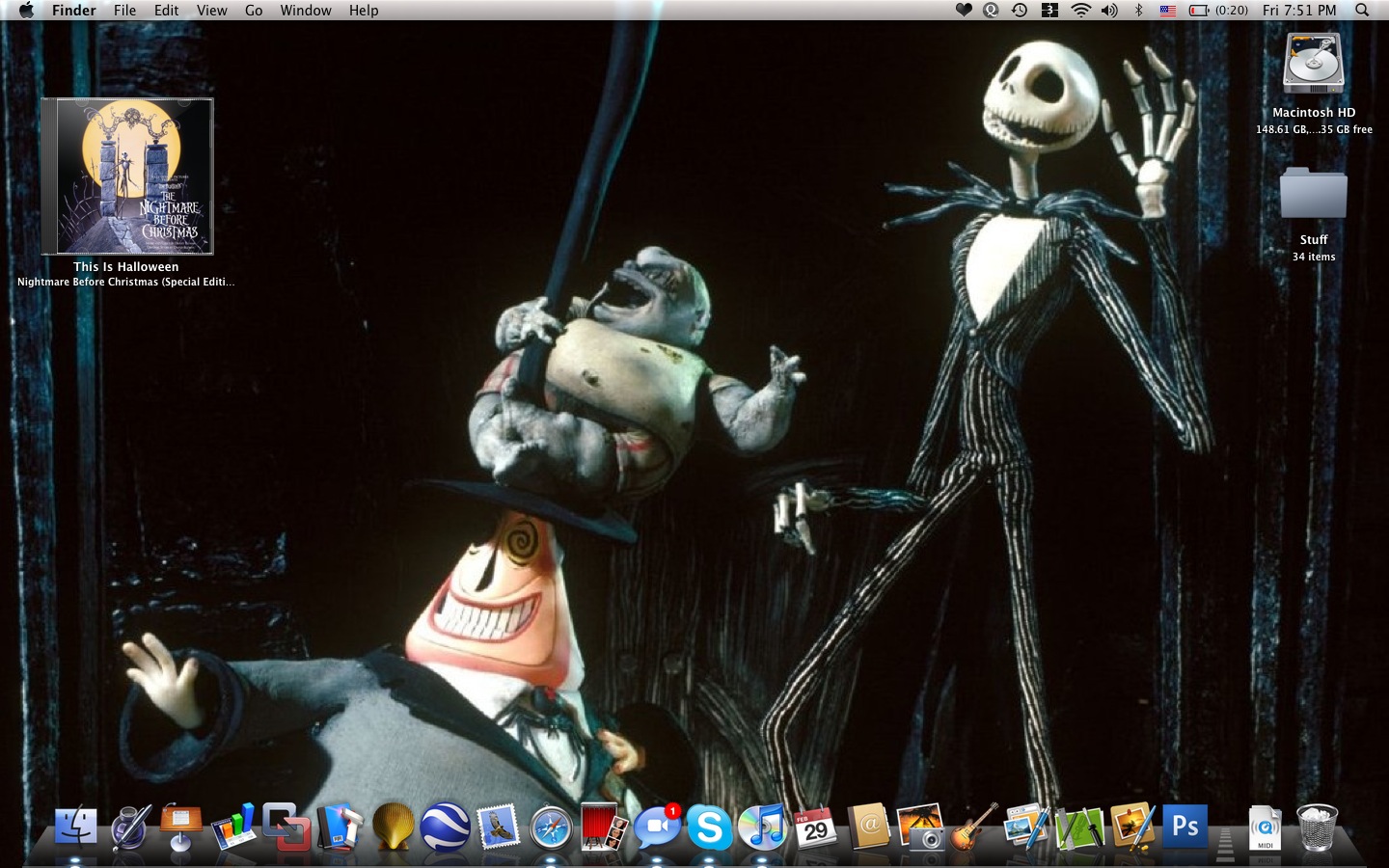This screenshot has width=1389, height=868.
Task: Launch Numbers bar-chart icon in dock
Action: click(233, 827)
